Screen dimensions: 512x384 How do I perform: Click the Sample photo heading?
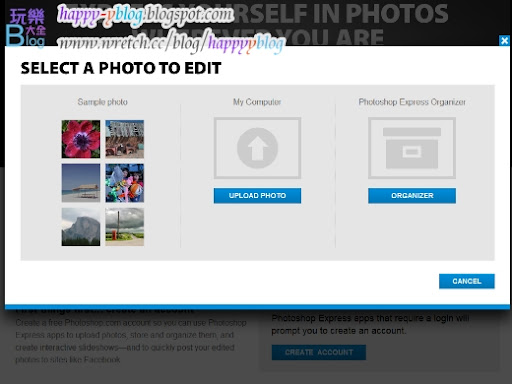point(103,102)
